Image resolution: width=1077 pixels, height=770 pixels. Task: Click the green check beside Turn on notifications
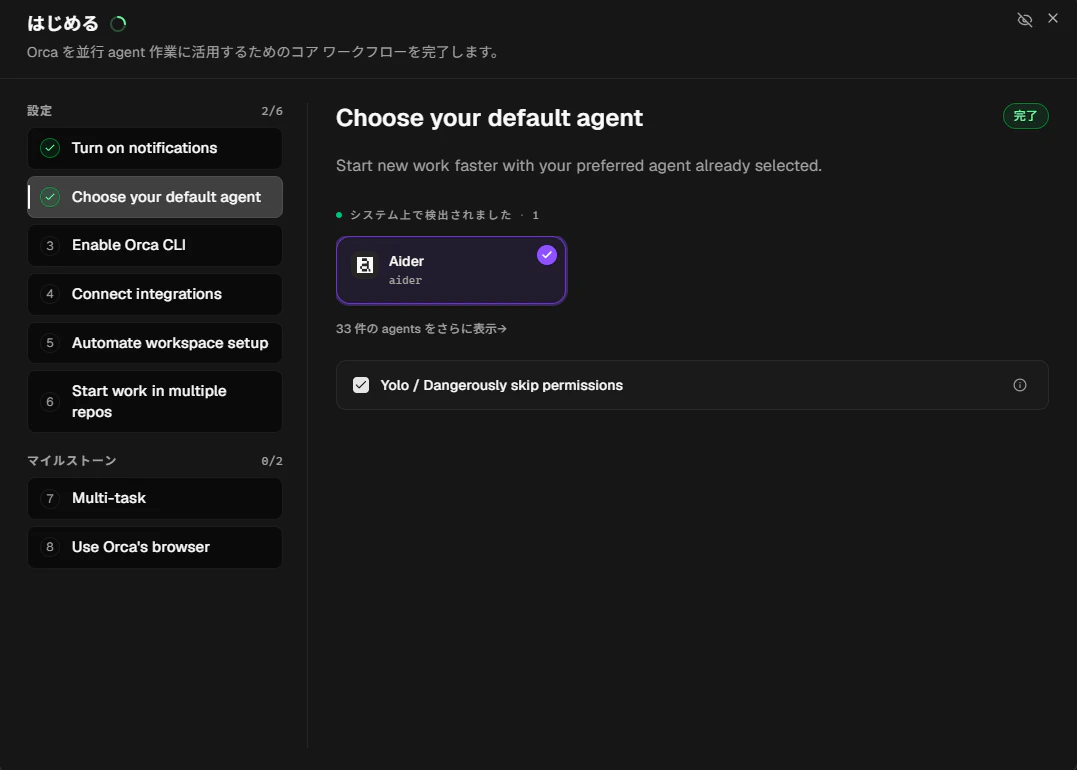[50, 148]
